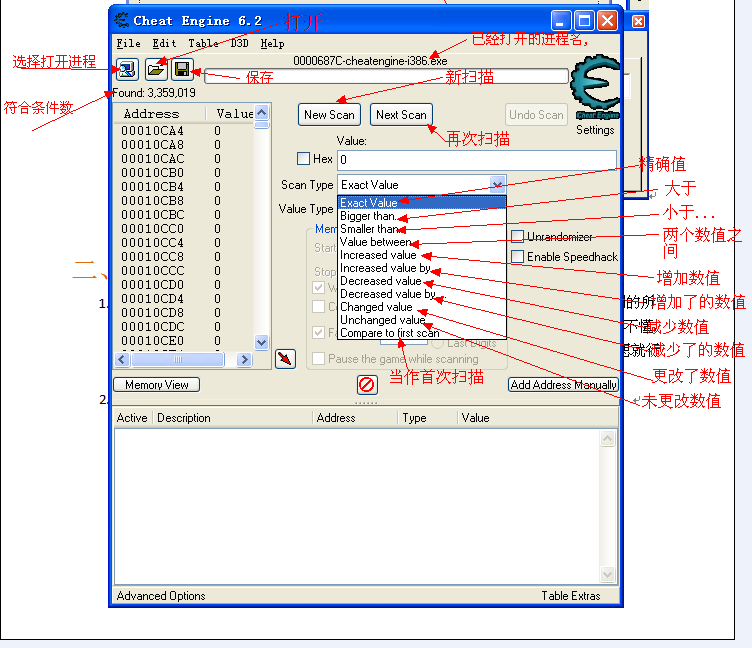This screenshot has height=648, width=752.
Task: Click the floppy disk save icon
Action: coord(182,70)
